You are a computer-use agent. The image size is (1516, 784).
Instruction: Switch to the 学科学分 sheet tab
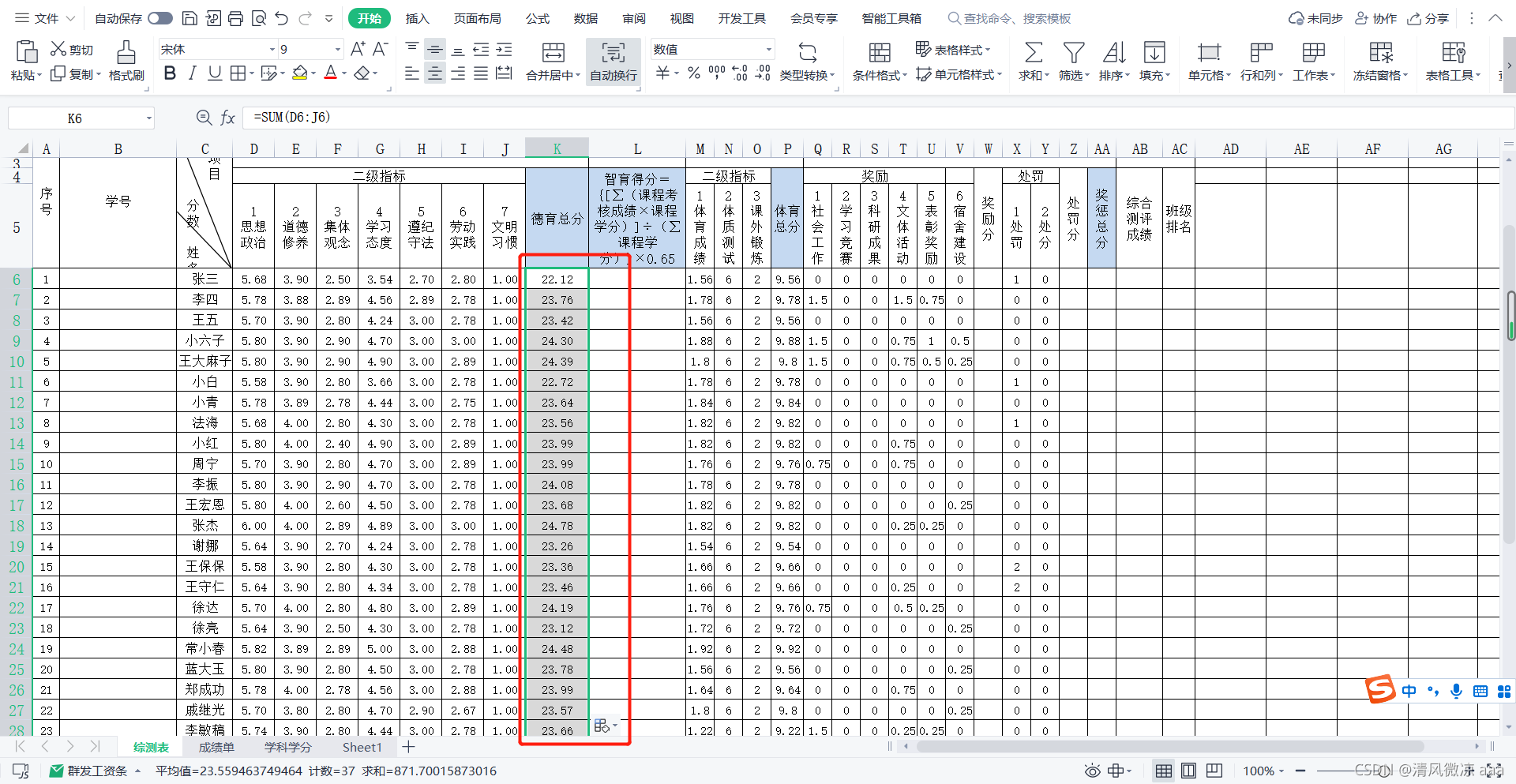288,747
